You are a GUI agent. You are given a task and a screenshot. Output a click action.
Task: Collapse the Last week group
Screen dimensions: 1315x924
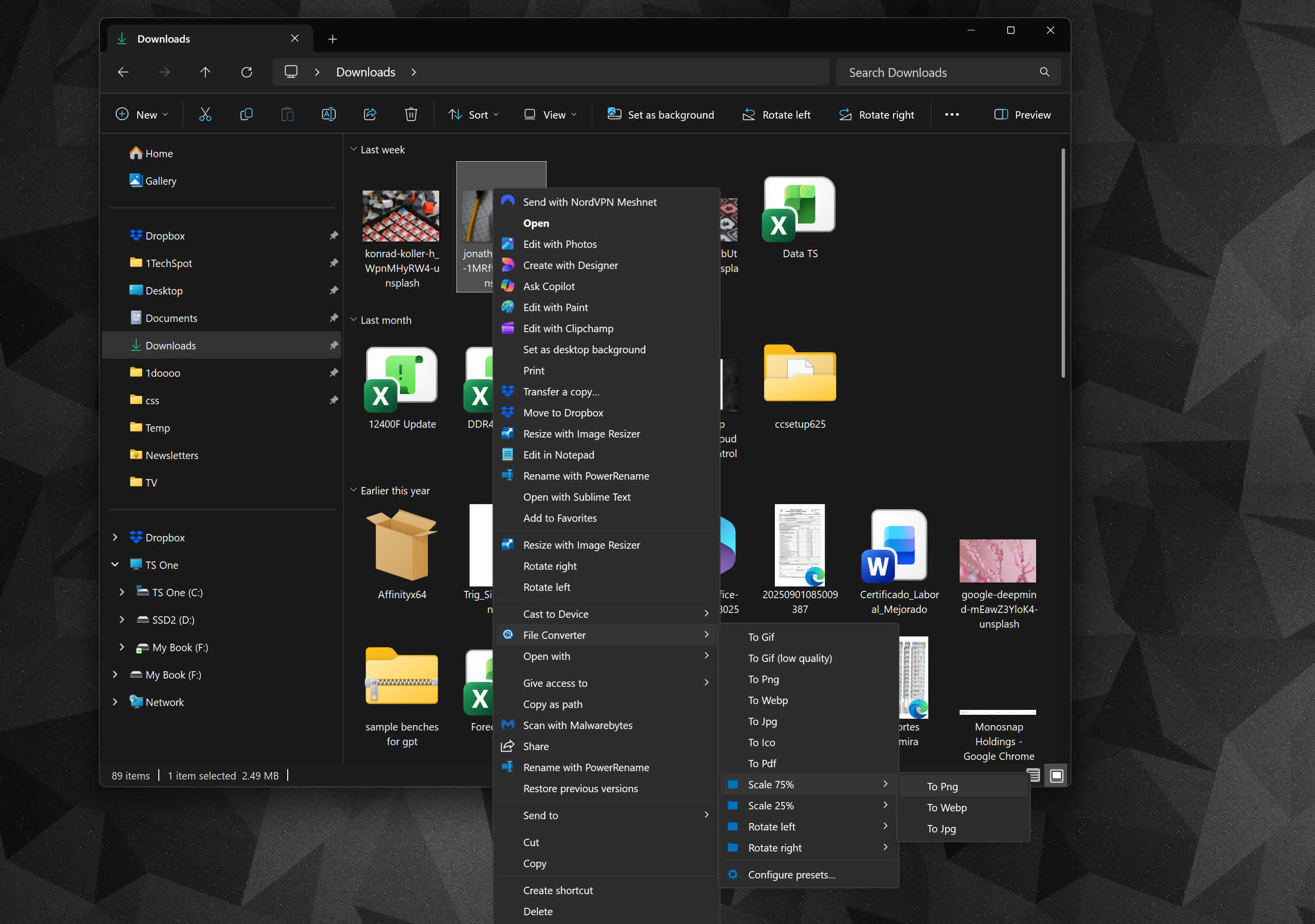click(x=353, y=149)
